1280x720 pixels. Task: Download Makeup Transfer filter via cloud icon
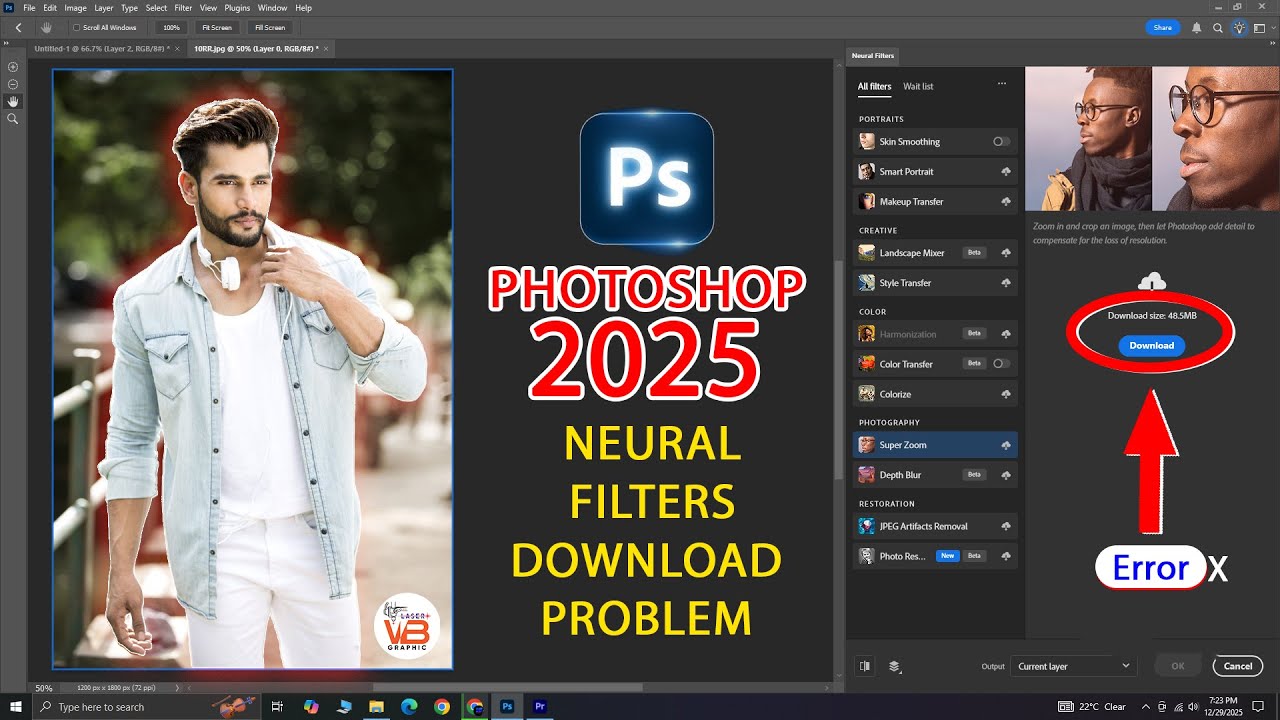tap(1005, 202)
